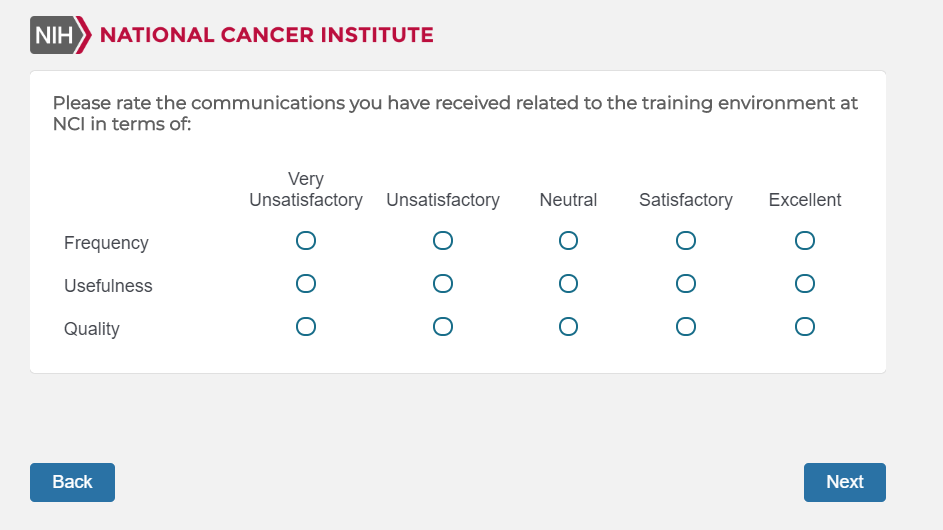The width and height of the screenshot is (943, 530).
Task: Mark Frequency as Satisfactory
Action: (x=686, y=241)
